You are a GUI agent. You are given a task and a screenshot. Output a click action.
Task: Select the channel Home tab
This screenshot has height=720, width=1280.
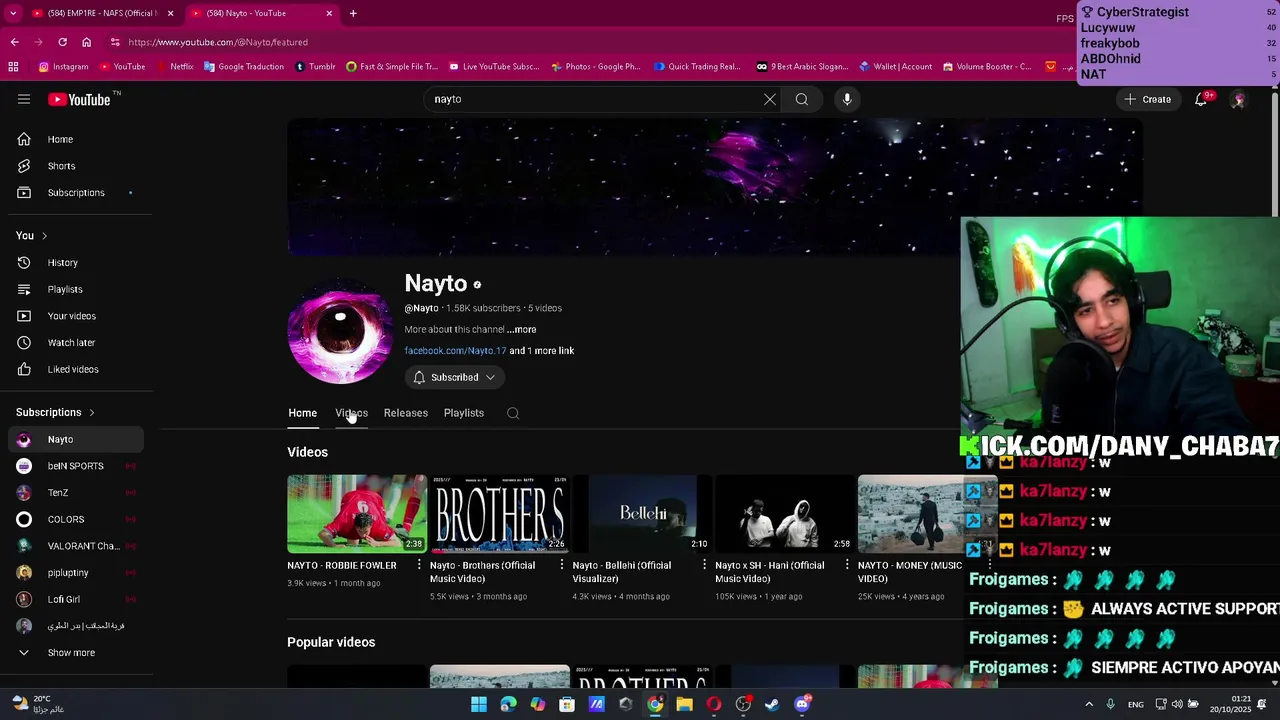click(x=302, y=413)
